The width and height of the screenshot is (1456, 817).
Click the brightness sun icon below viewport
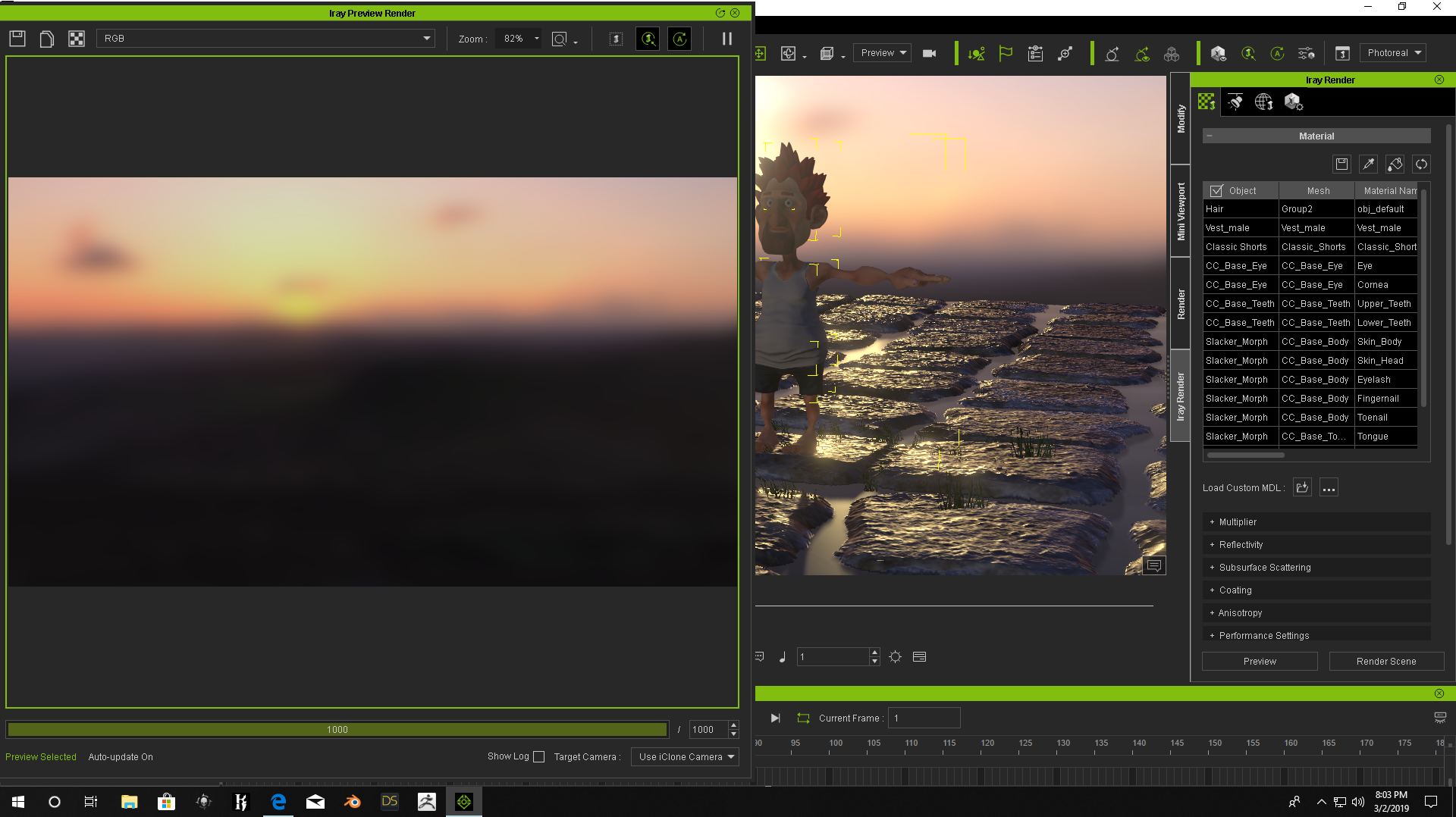coord(896,657)
